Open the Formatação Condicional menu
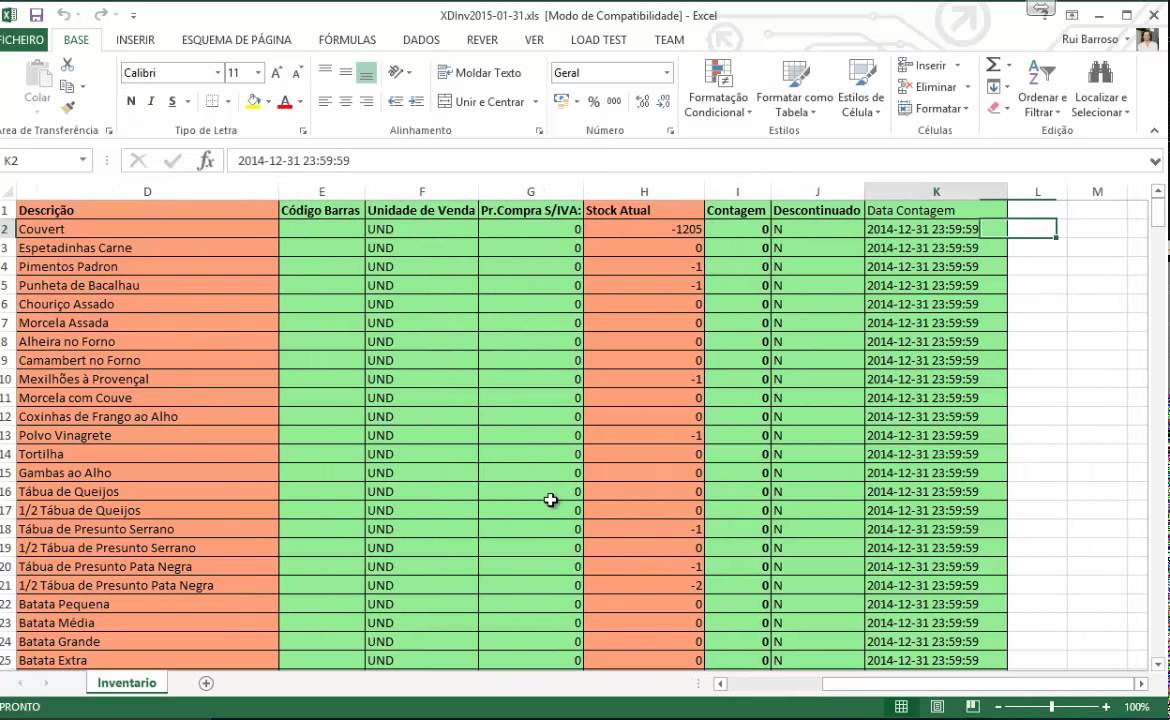 pyautogui.click(x=718, y=88)
